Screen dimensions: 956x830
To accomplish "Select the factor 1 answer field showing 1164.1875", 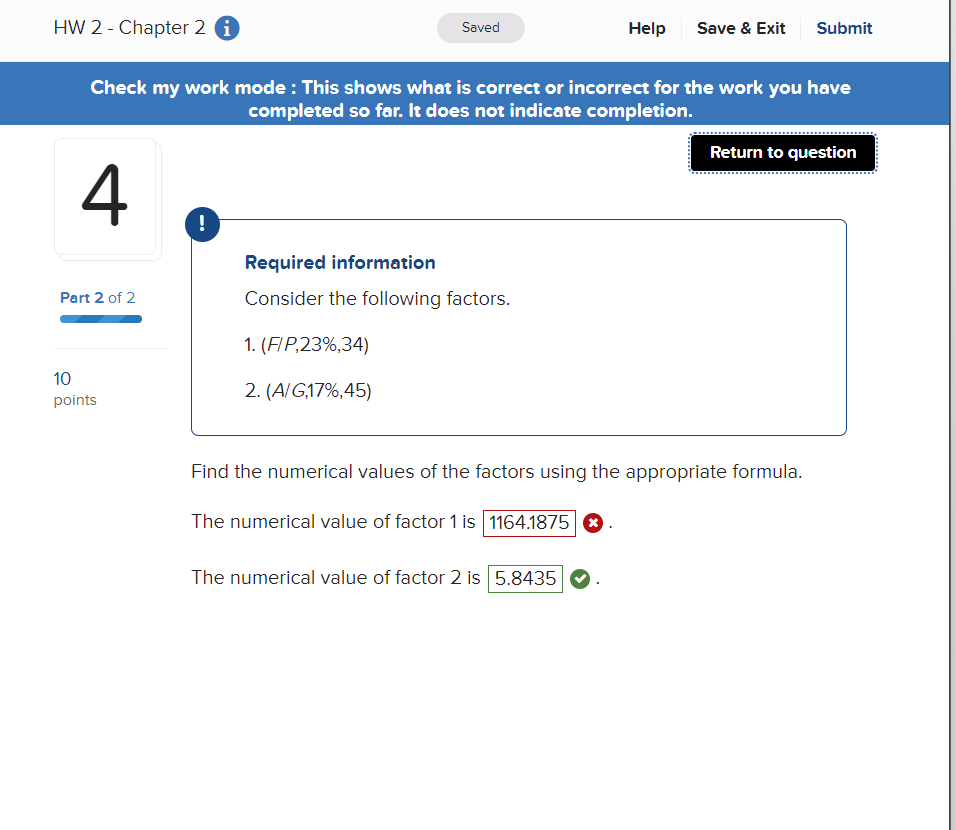I will tap(529, 522).
